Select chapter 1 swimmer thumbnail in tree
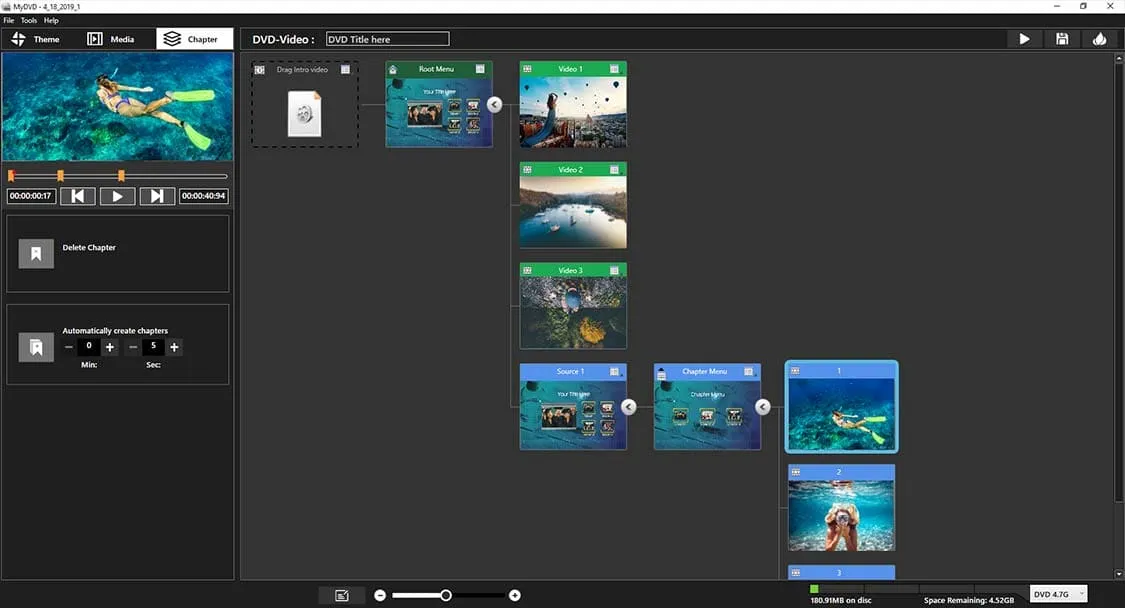1125x608 pixels. pyautogui.click(x=842, y=414)
